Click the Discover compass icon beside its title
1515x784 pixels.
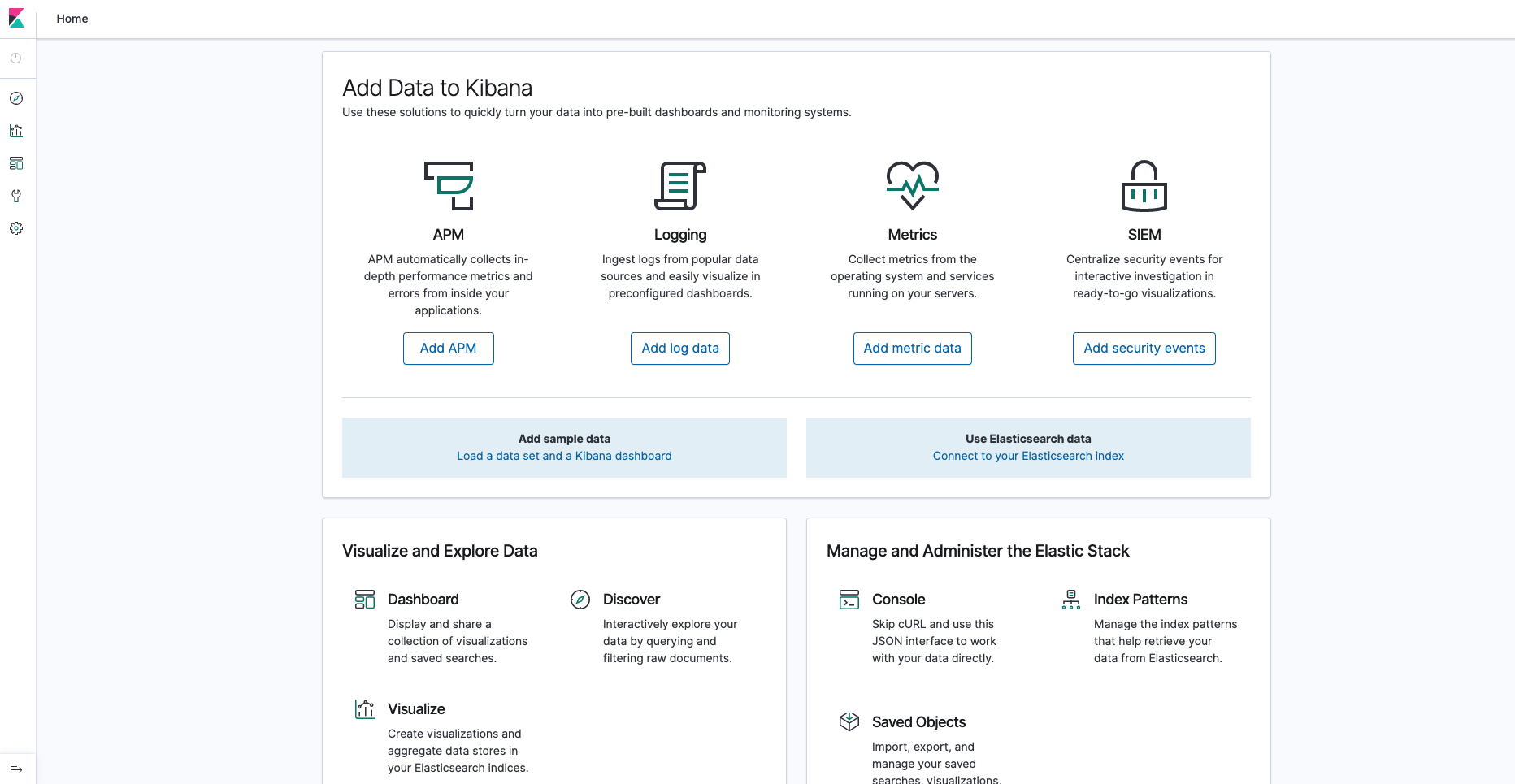click(x=580, y=600)
